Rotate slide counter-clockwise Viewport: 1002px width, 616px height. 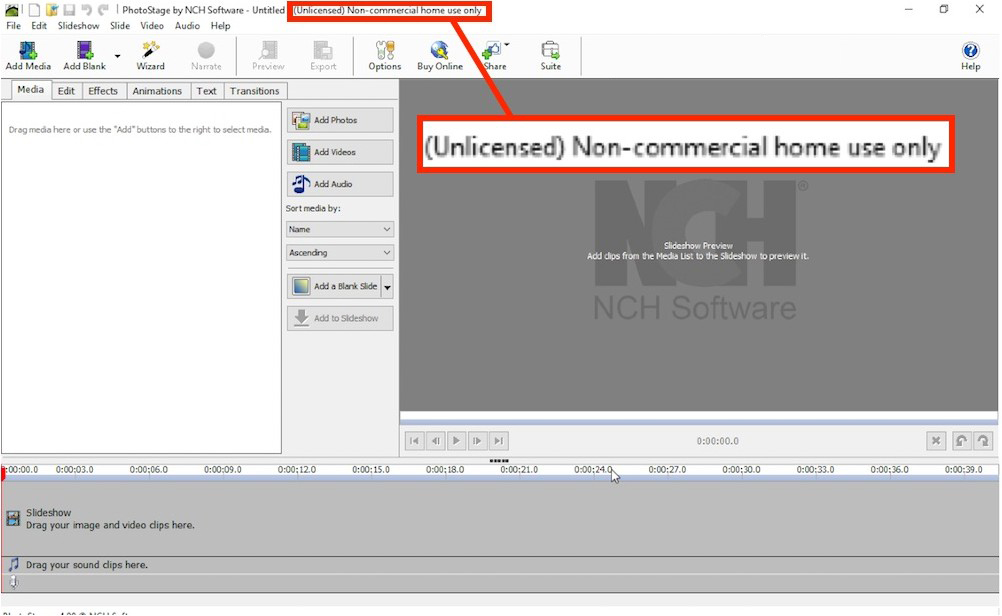tap(961, 440)
